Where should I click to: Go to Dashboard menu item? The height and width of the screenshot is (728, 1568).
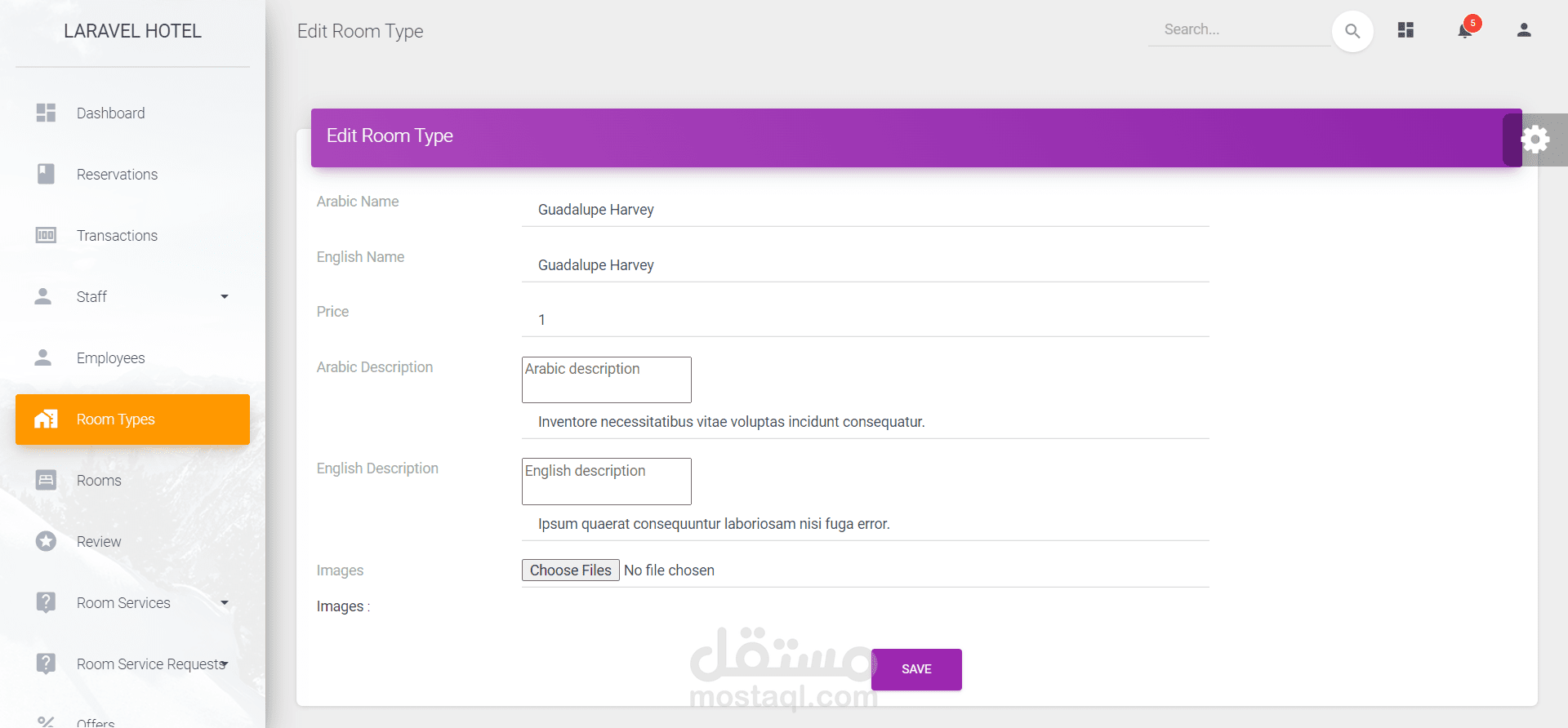[x=132, y=113]
